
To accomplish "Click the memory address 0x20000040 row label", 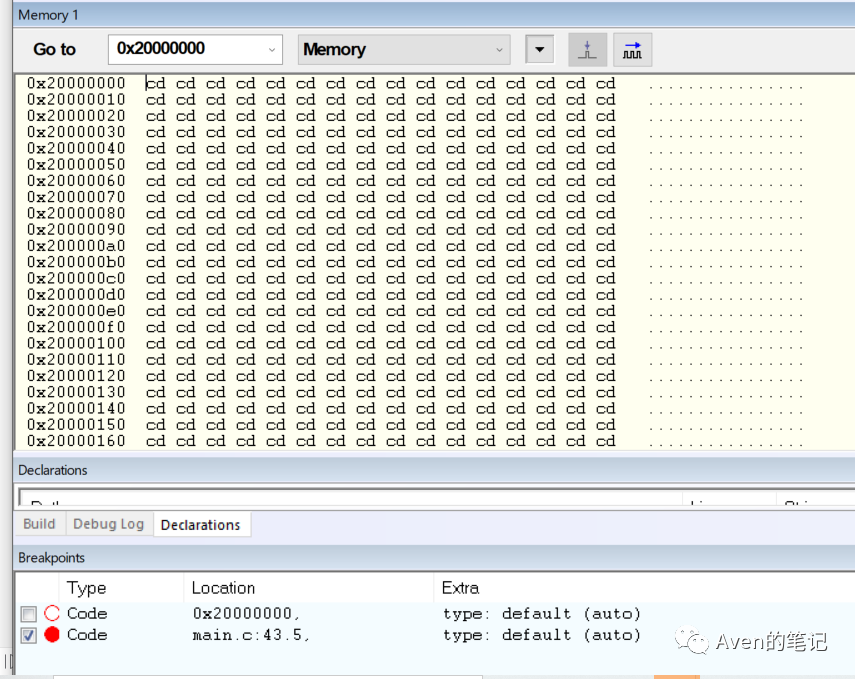I will pyautogui.click(x=76, y=148).
